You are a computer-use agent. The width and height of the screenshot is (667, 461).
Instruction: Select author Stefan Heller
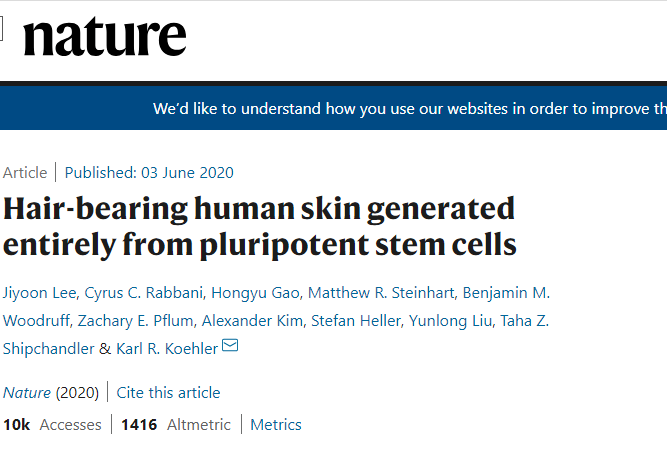356,321
